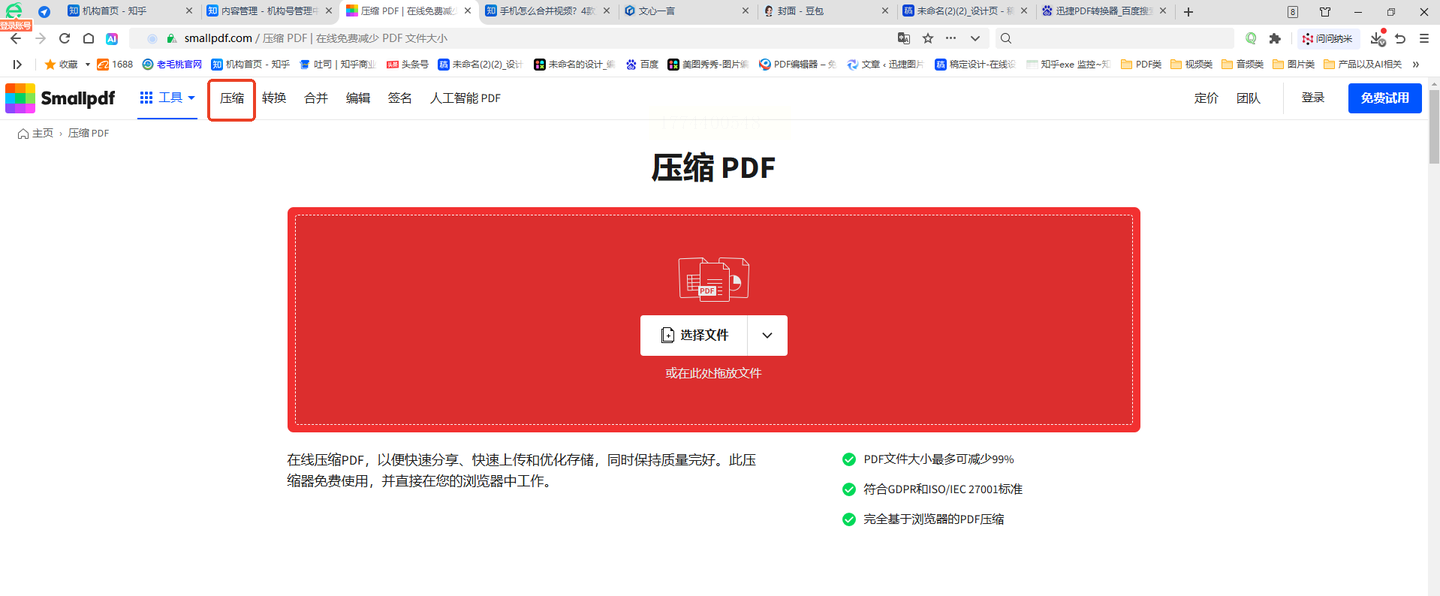Click the tab counter icon showing 8
The height and width of the screenshot is (596, 1440).
pyautogui.click(x=1293, y=12)
